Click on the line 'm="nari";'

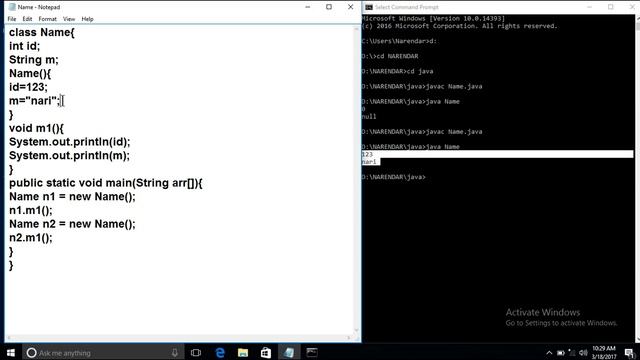pos(34,101)
